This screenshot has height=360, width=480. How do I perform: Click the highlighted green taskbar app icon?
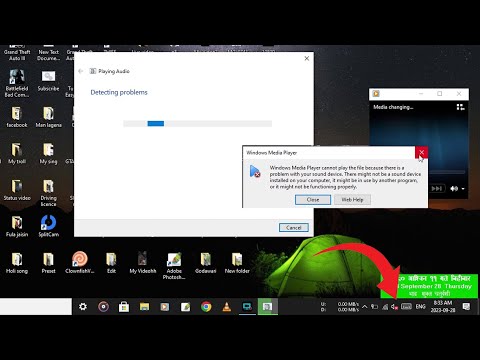(268, 307)
